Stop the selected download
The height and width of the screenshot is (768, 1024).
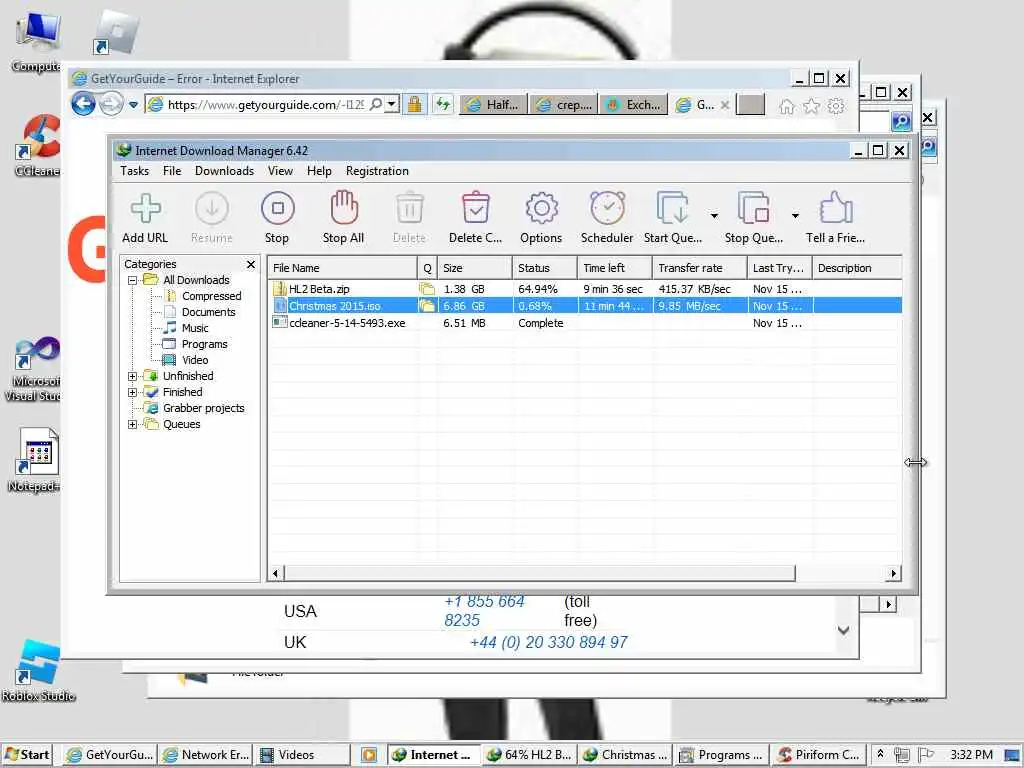click(x=278, y=209)
